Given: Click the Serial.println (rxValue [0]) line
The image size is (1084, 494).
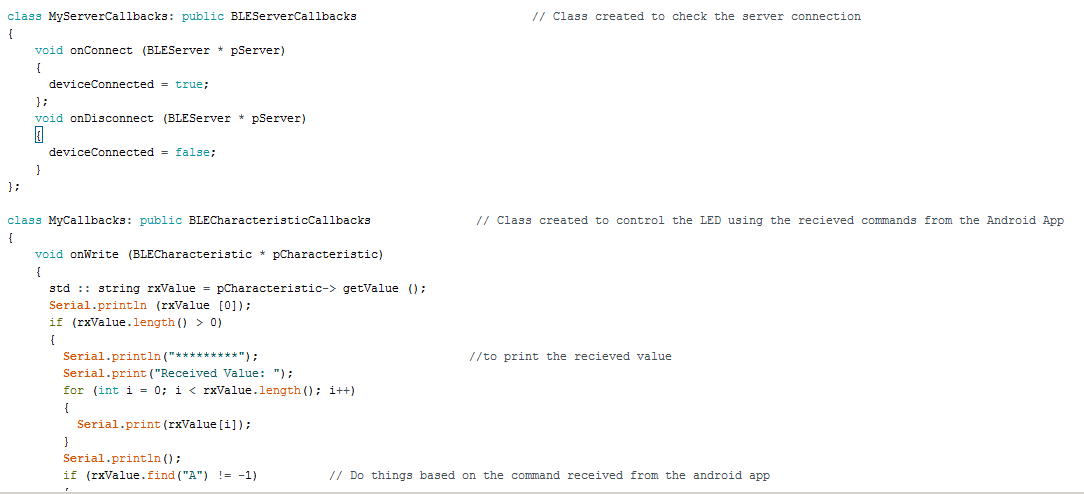Looking at the screenshot, I should click(150, 305).
